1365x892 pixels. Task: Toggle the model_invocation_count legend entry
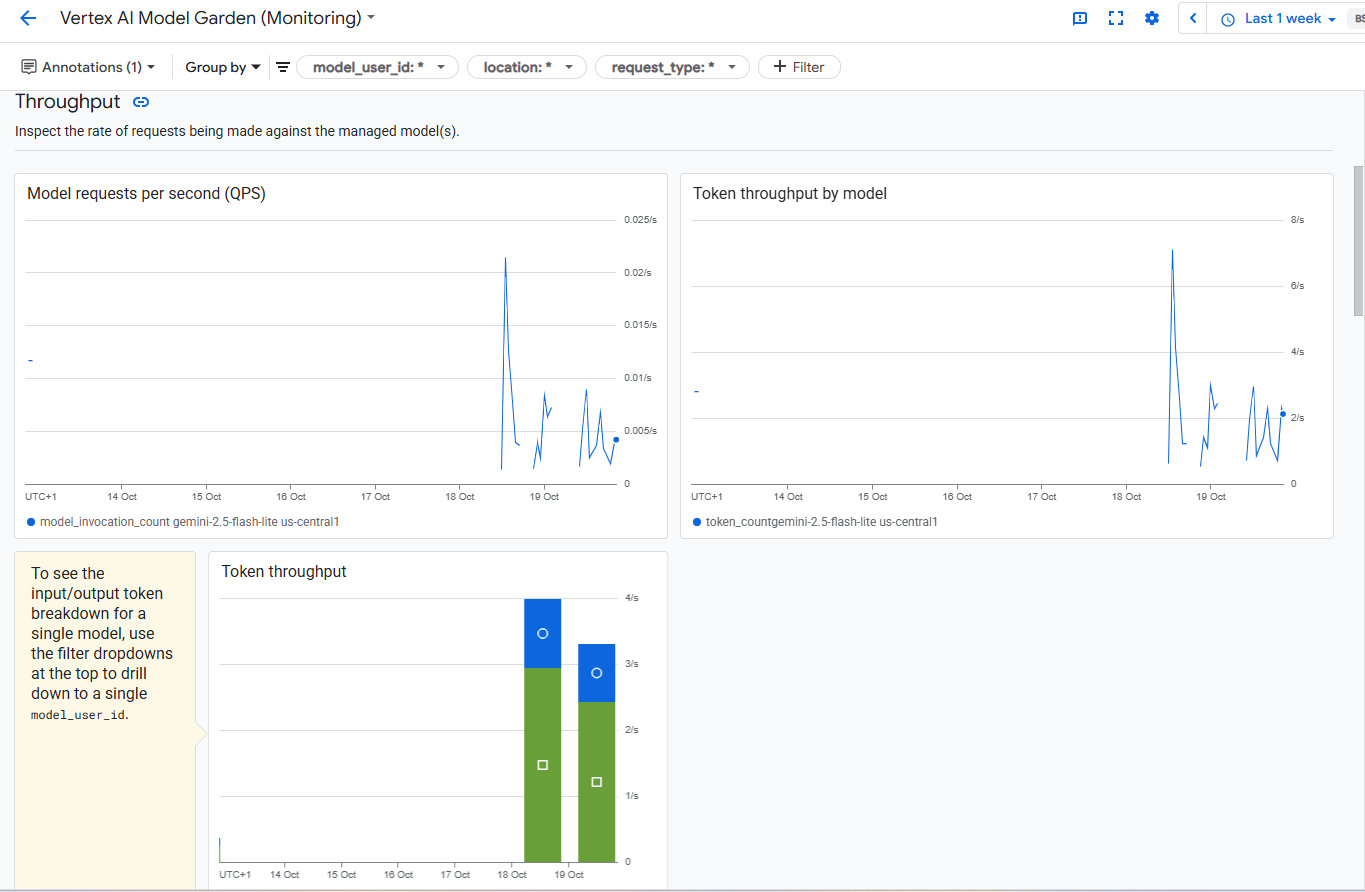[x=184, y=522]
